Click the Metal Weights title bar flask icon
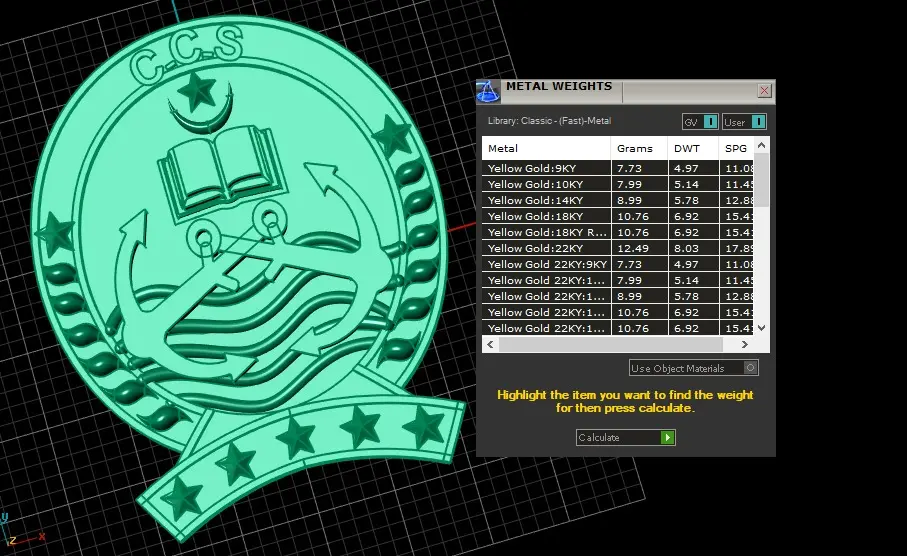907x556 pixels. (x=488, y=91)
